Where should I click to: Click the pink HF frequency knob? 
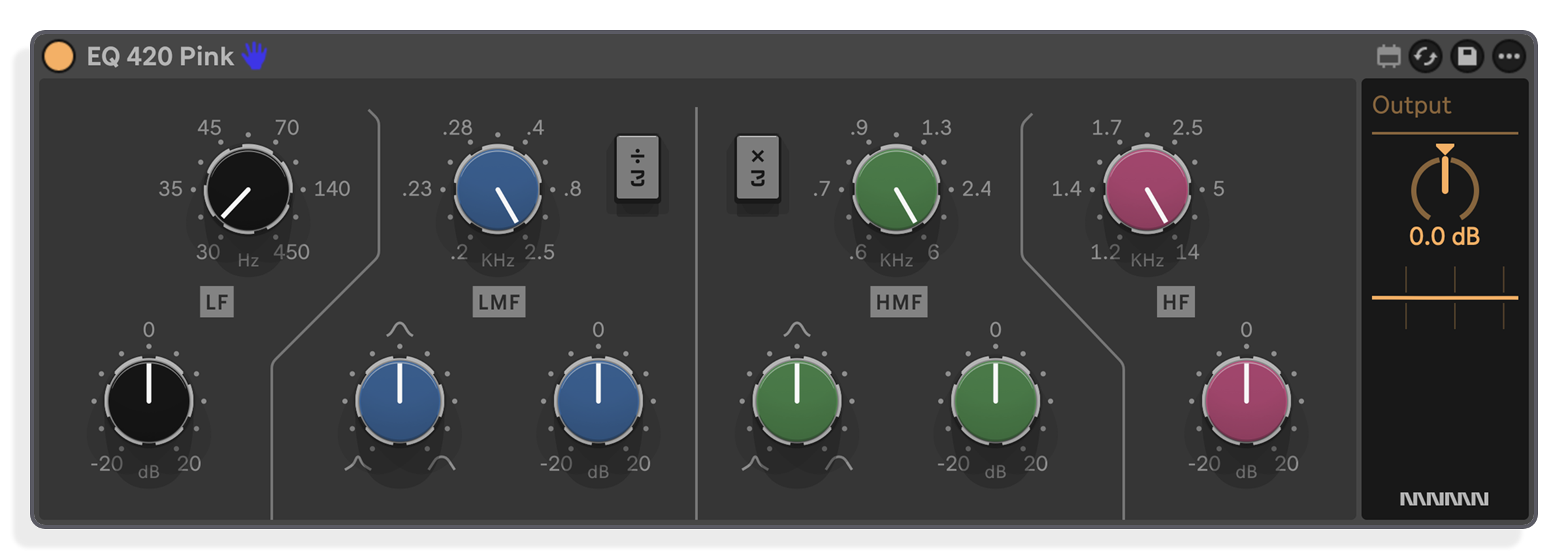1147,189
